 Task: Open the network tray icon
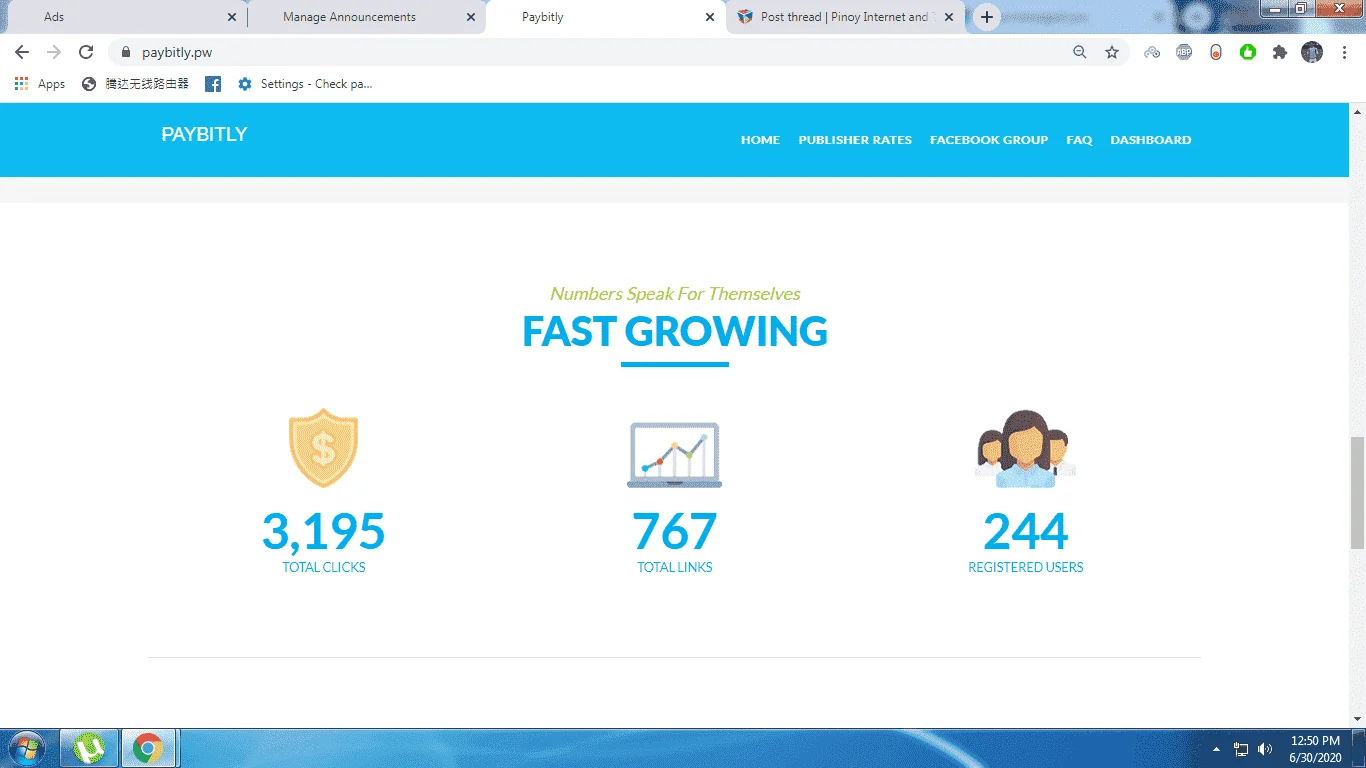click(1241, 749)
